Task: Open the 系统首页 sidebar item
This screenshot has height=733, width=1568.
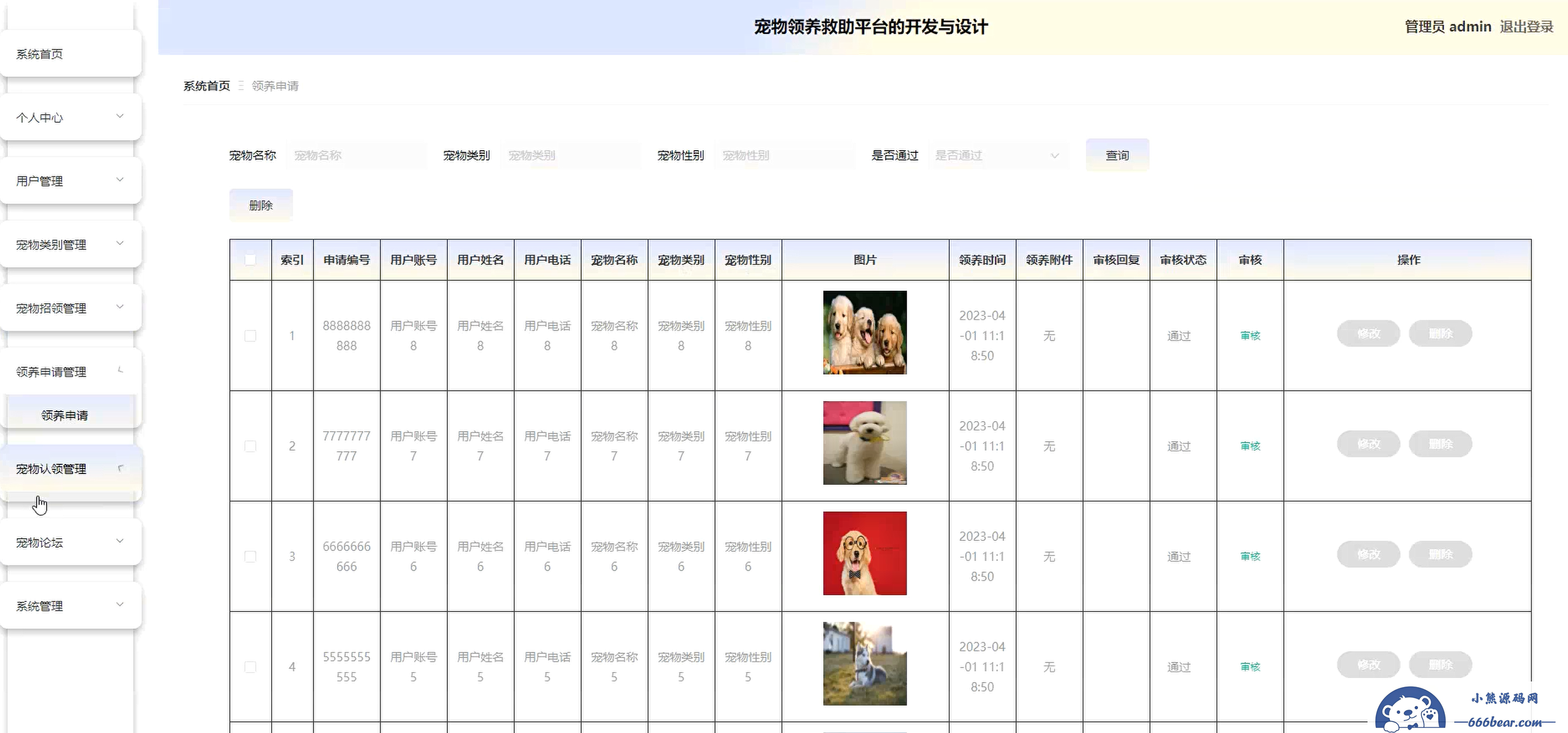Action: click(71, 54)
